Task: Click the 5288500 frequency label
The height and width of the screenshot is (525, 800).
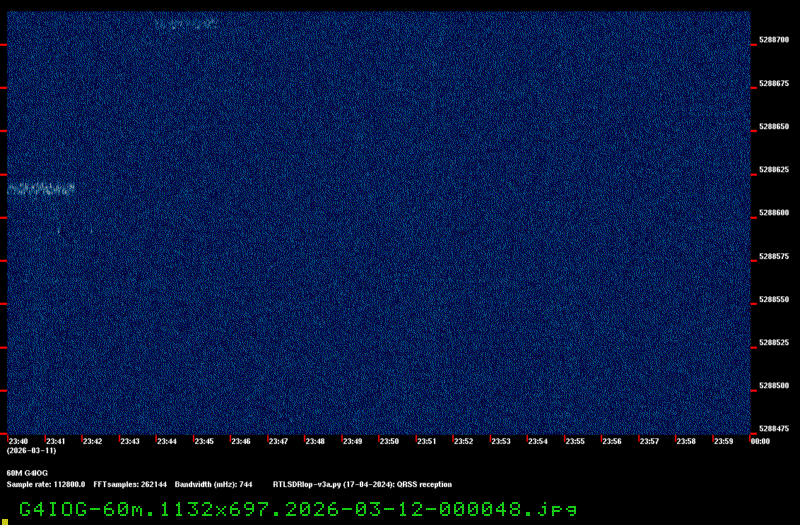Action: click(x=774, y=386)
